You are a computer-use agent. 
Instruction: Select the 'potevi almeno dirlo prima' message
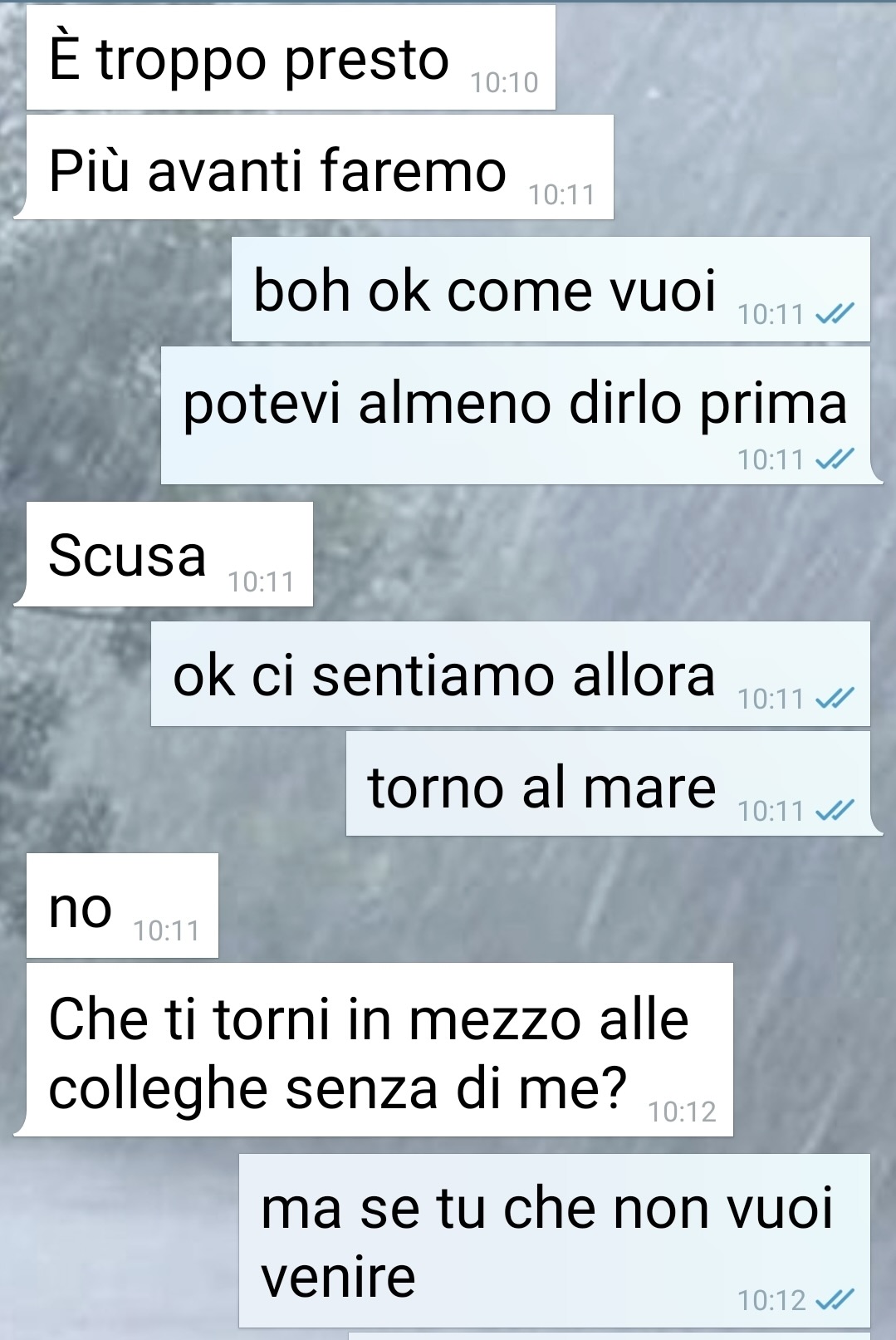[x=521, y=415]
